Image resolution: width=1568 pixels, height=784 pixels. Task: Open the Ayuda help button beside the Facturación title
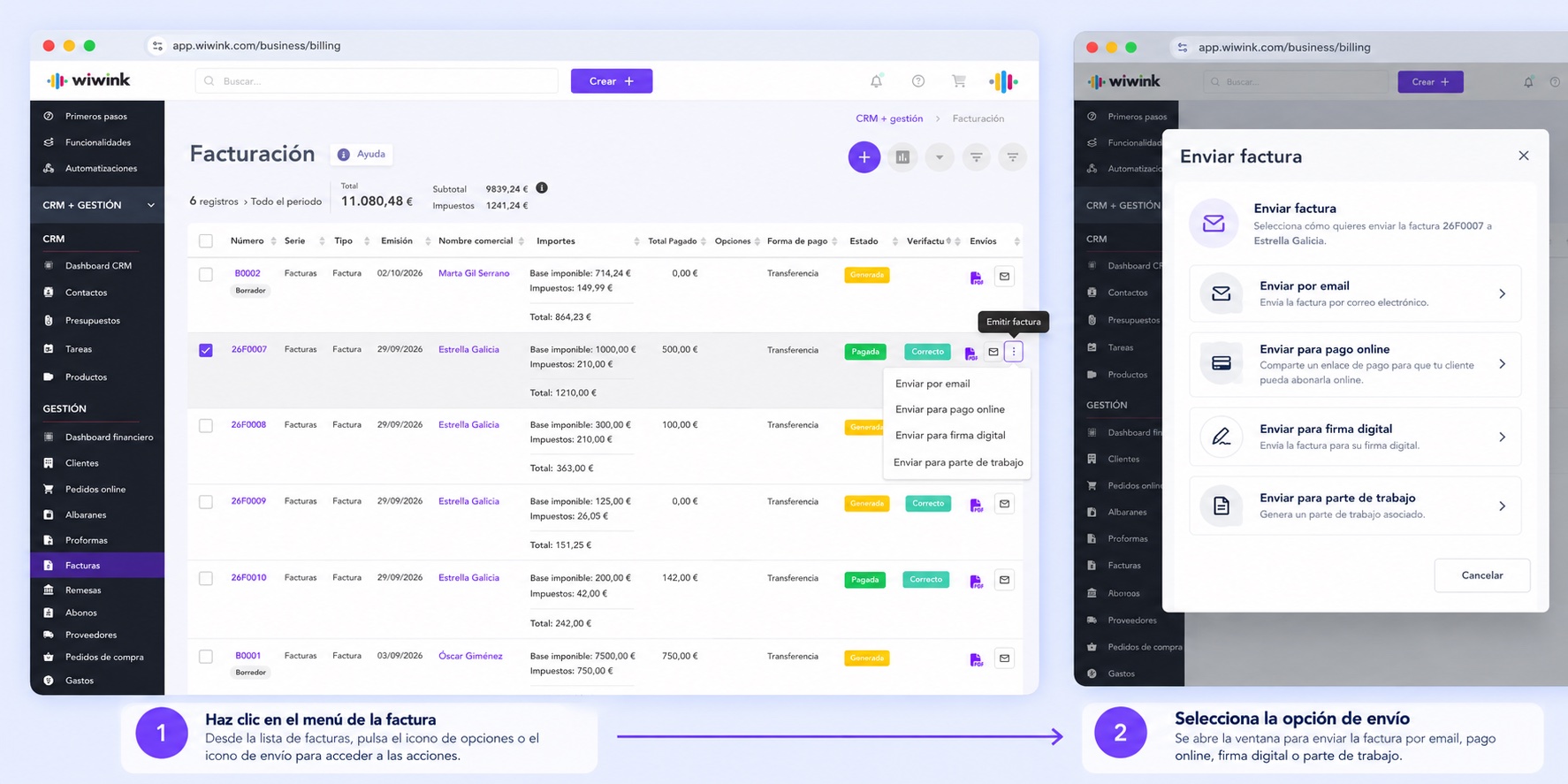click(362, 154)
